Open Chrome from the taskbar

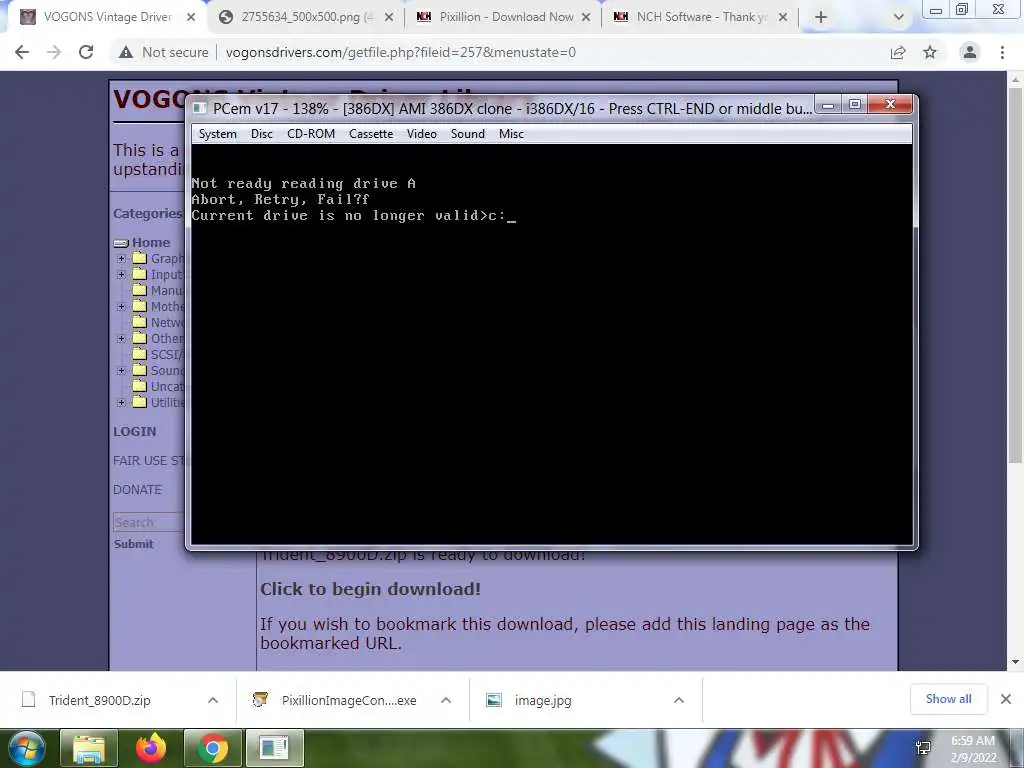[213, 748]
